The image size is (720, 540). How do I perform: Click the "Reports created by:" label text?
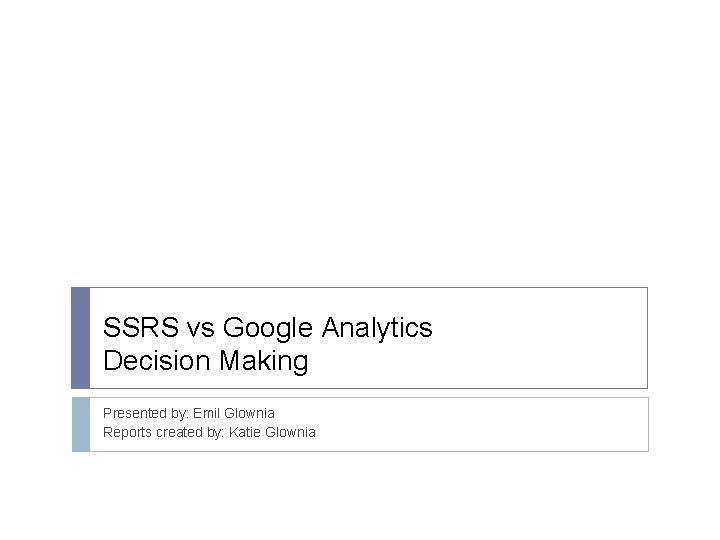[164, 432]
